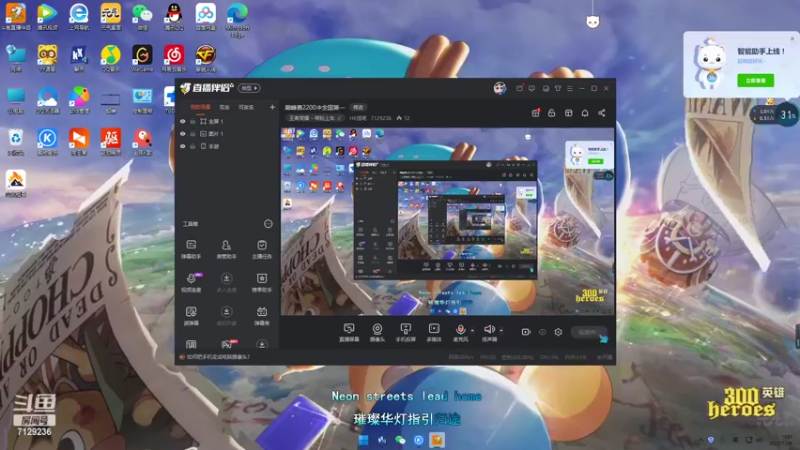This screenshot has width=800, height=450.
Task: Open the Microsoft Edge desktop shortcut
Action: (237, 19)
